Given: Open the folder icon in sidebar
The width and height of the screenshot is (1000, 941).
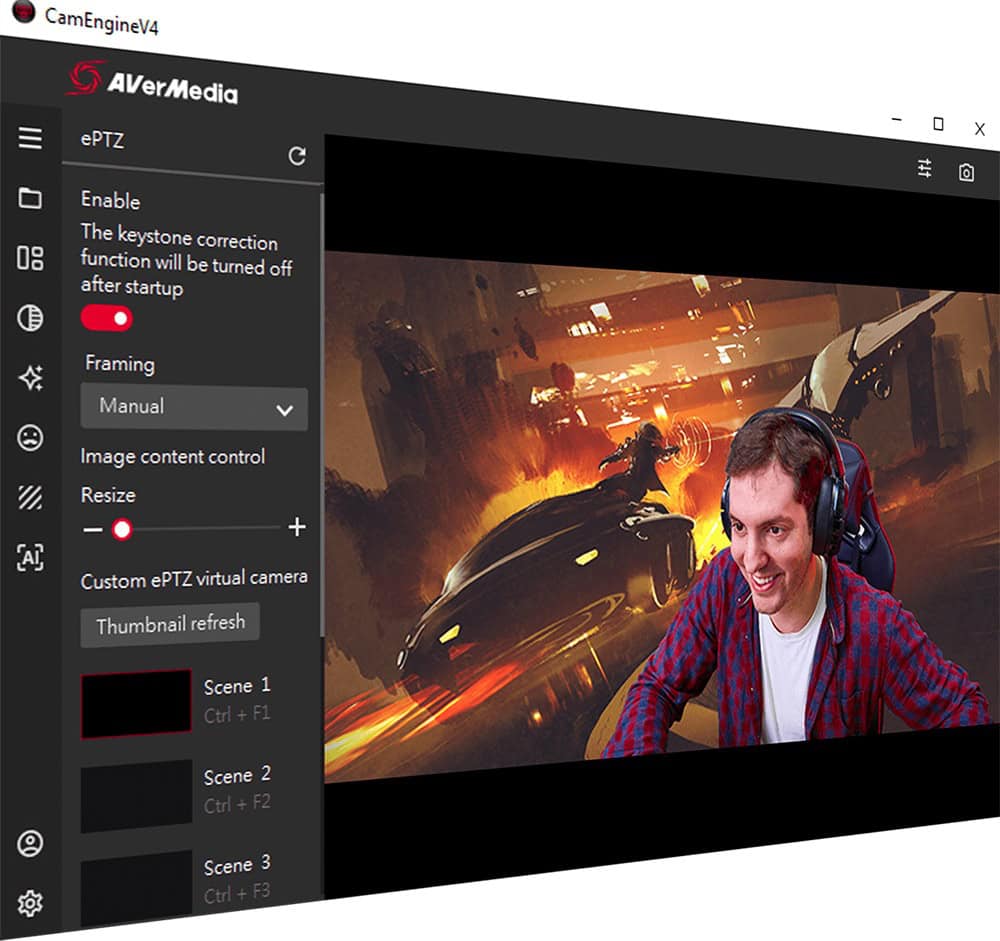Looking at the screenshot, I should point(30,198).
